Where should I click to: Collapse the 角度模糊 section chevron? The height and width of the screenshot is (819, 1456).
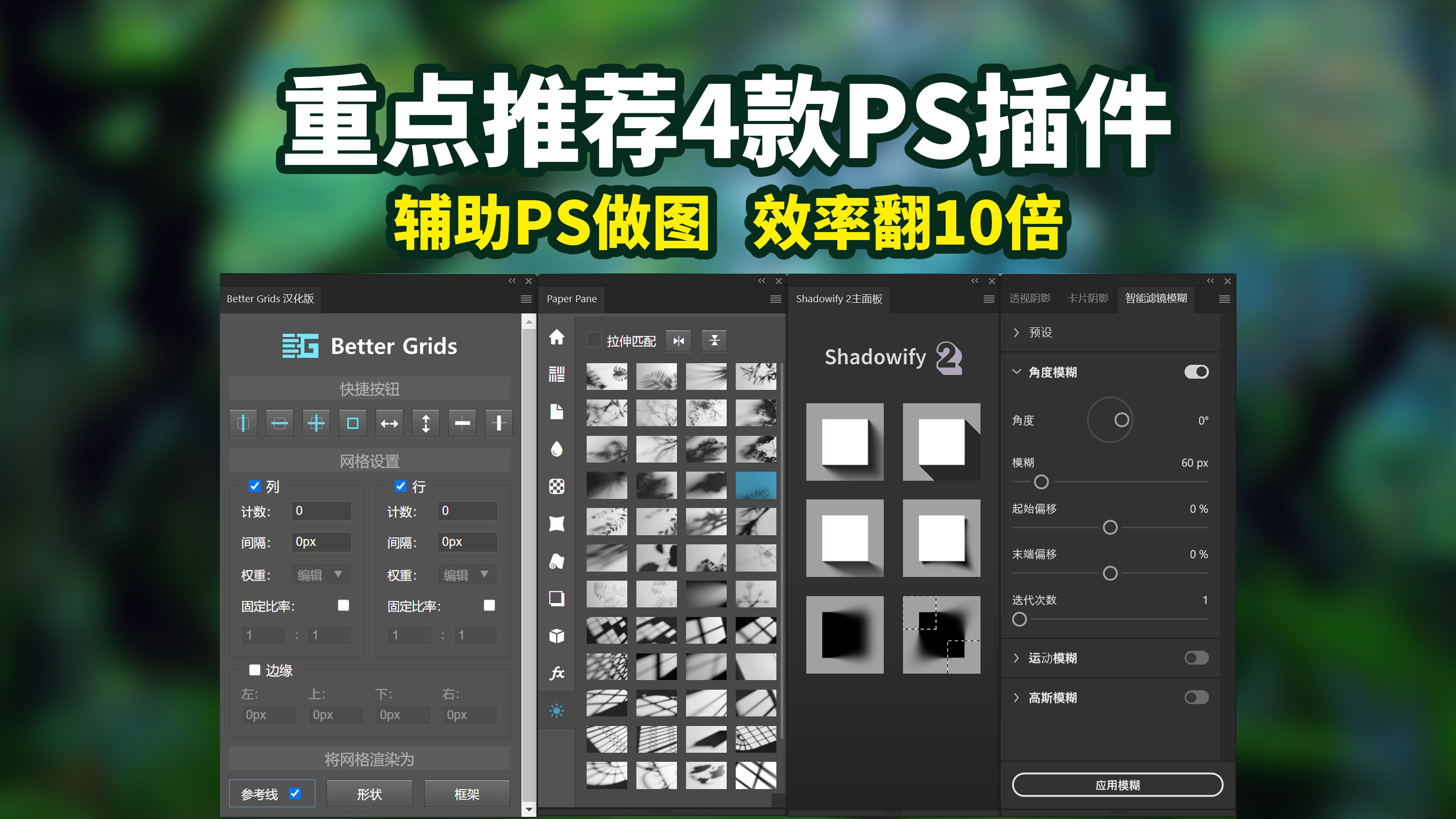[1016, 372]
